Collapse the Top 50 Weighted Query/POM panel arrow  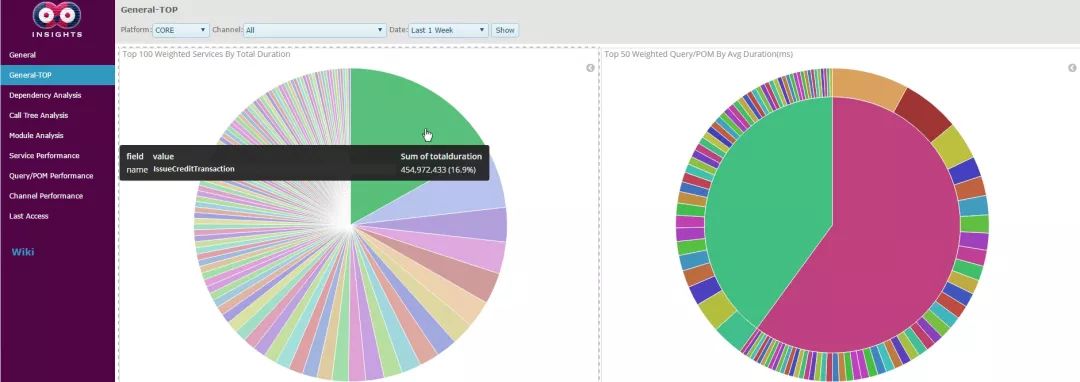coord(1072,68)
